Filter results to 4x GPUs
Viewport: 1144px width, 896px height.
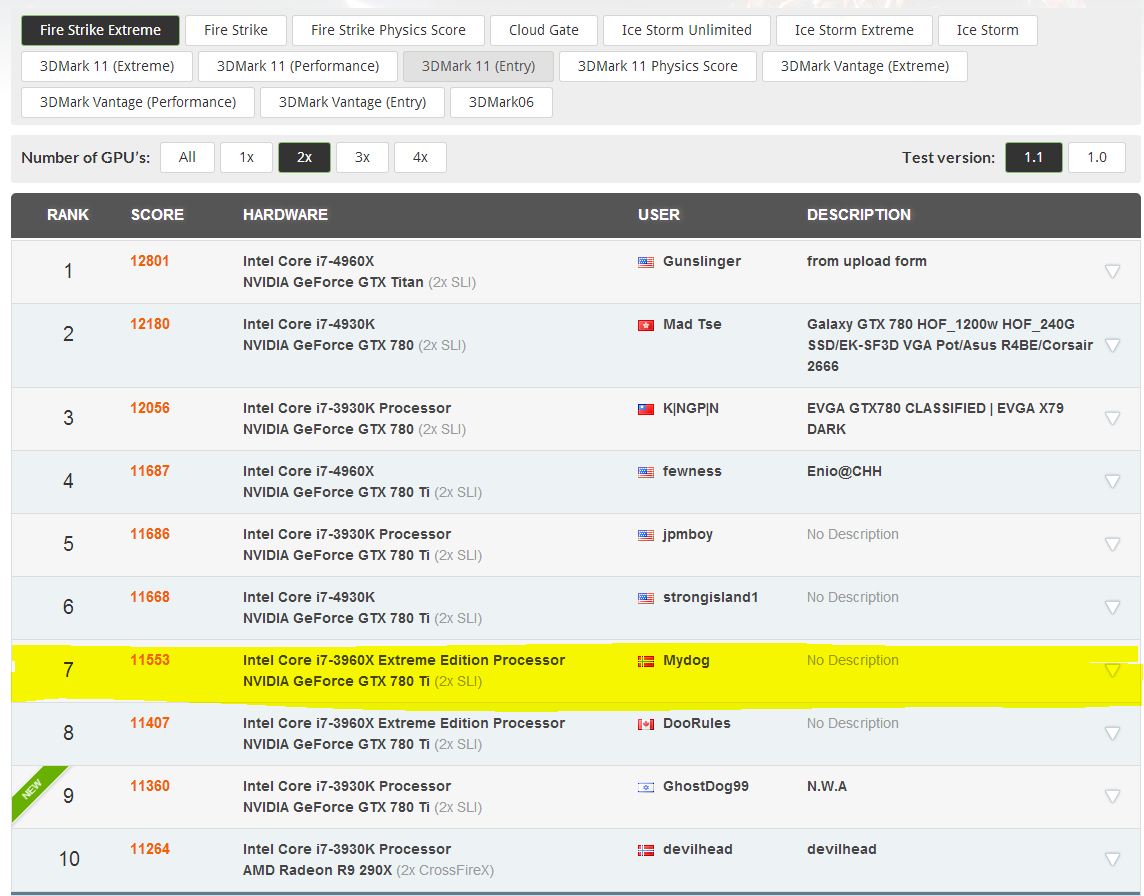[x=420, y=158]
